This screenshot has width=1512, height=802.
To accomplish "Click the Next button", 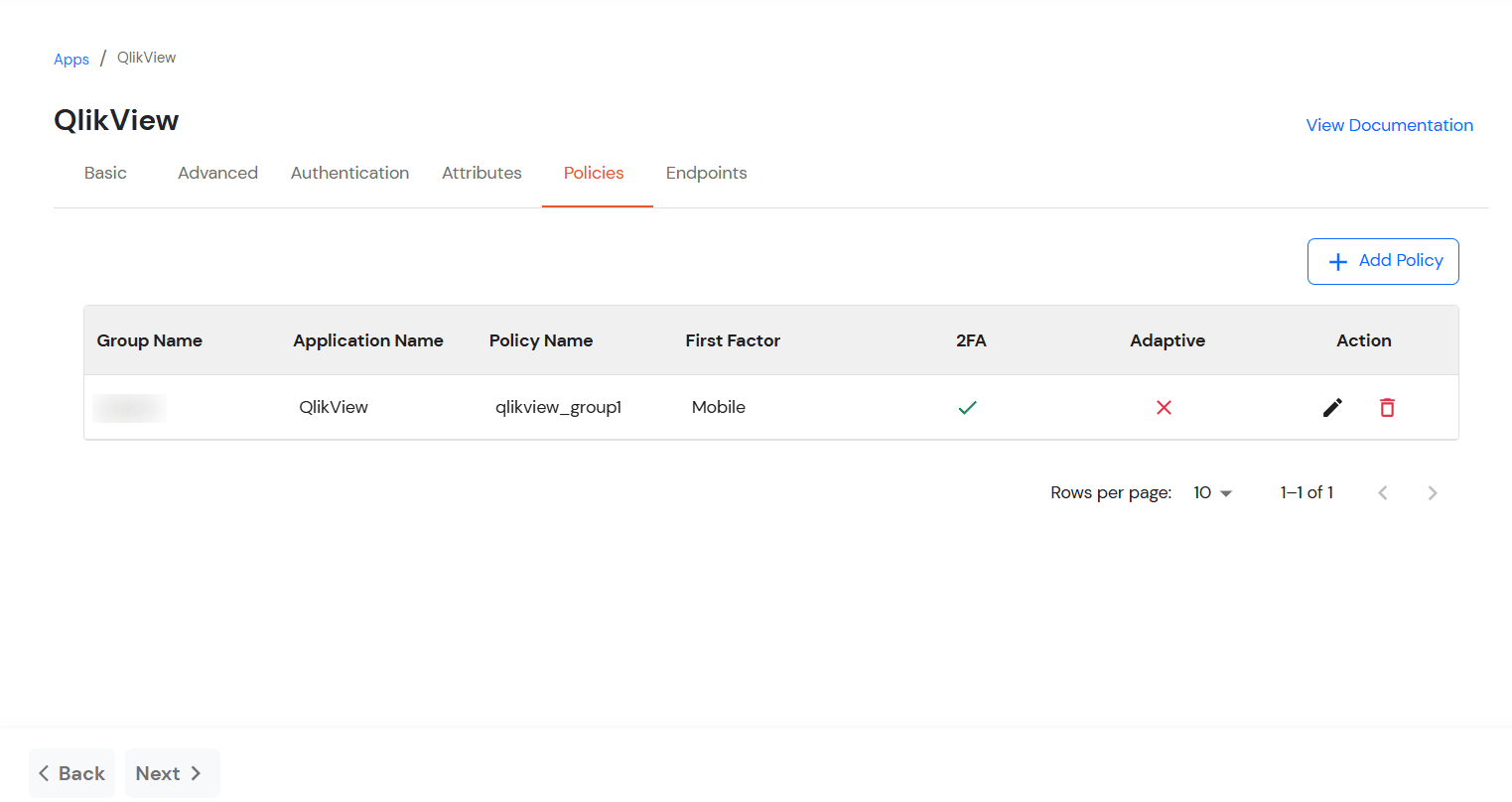I will (x=172, y=773).
